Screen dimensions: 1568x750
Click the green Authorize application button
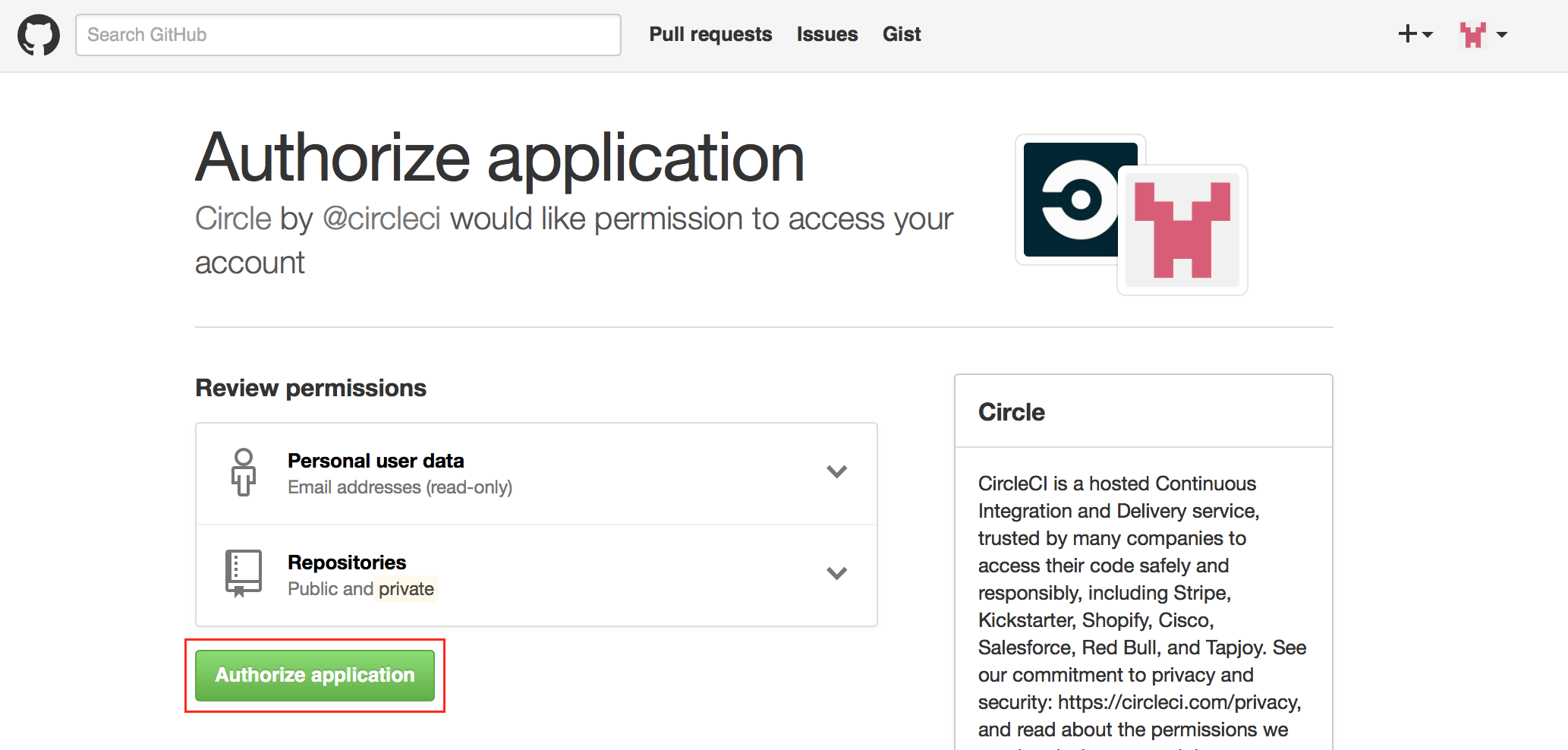[x=314, y=675]
